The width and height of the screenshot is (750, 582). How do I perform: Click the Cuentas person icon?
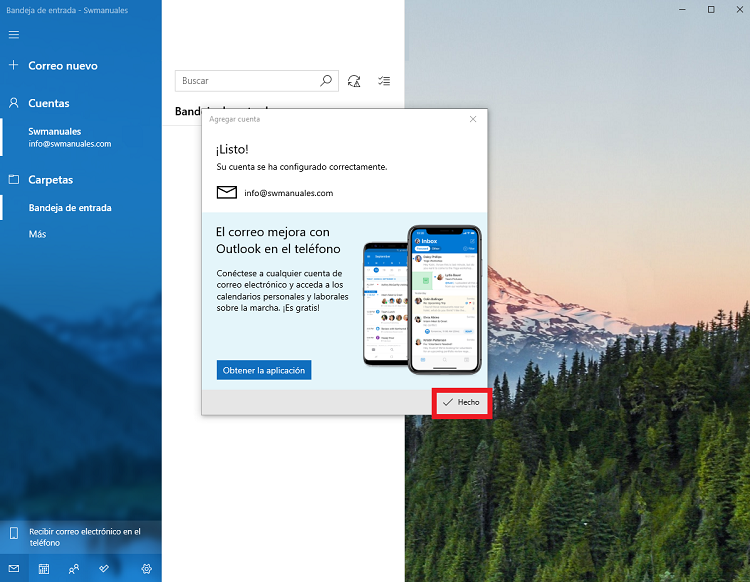[x=14, y=103]
